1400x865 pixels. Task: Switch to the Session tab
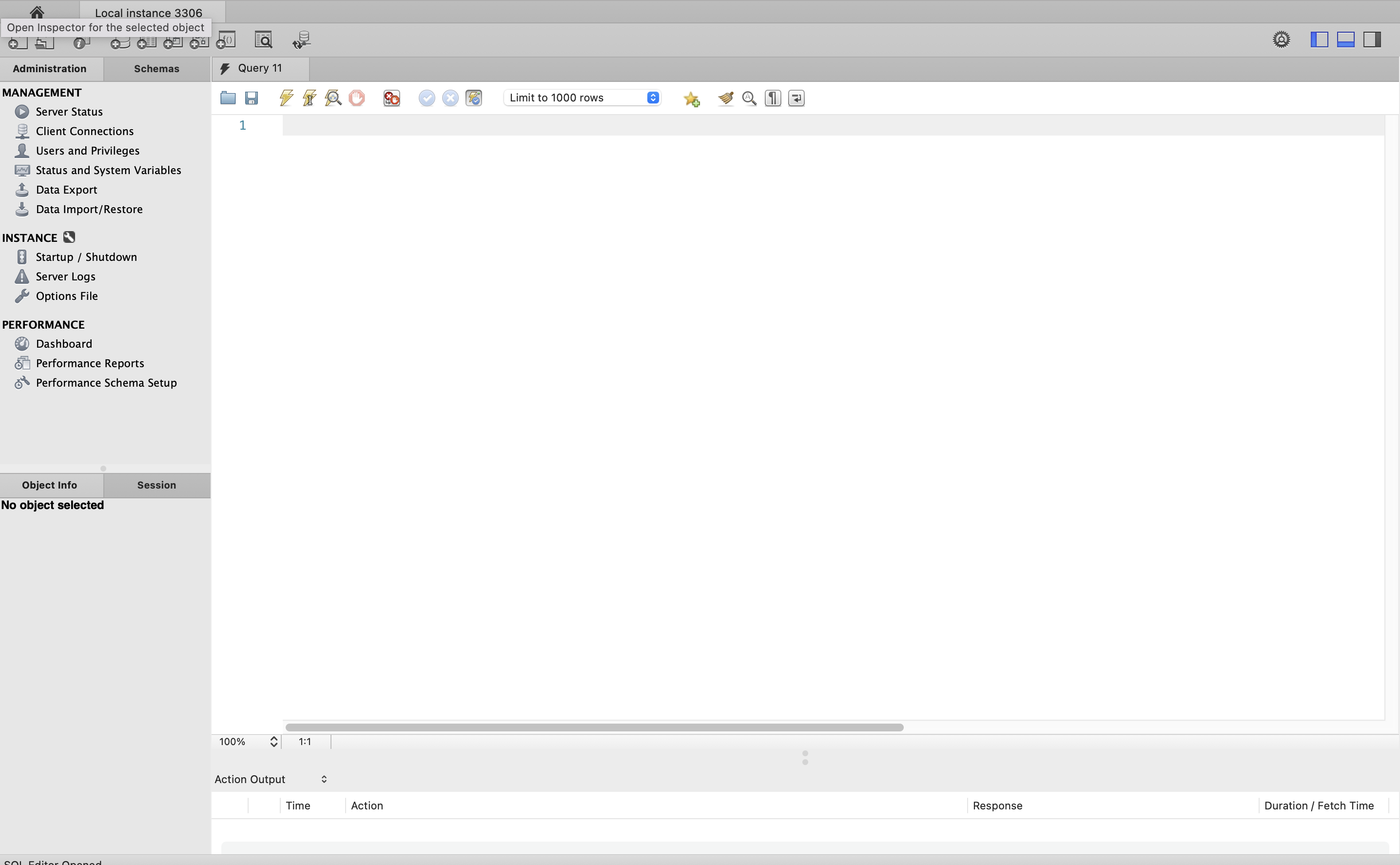156,485
